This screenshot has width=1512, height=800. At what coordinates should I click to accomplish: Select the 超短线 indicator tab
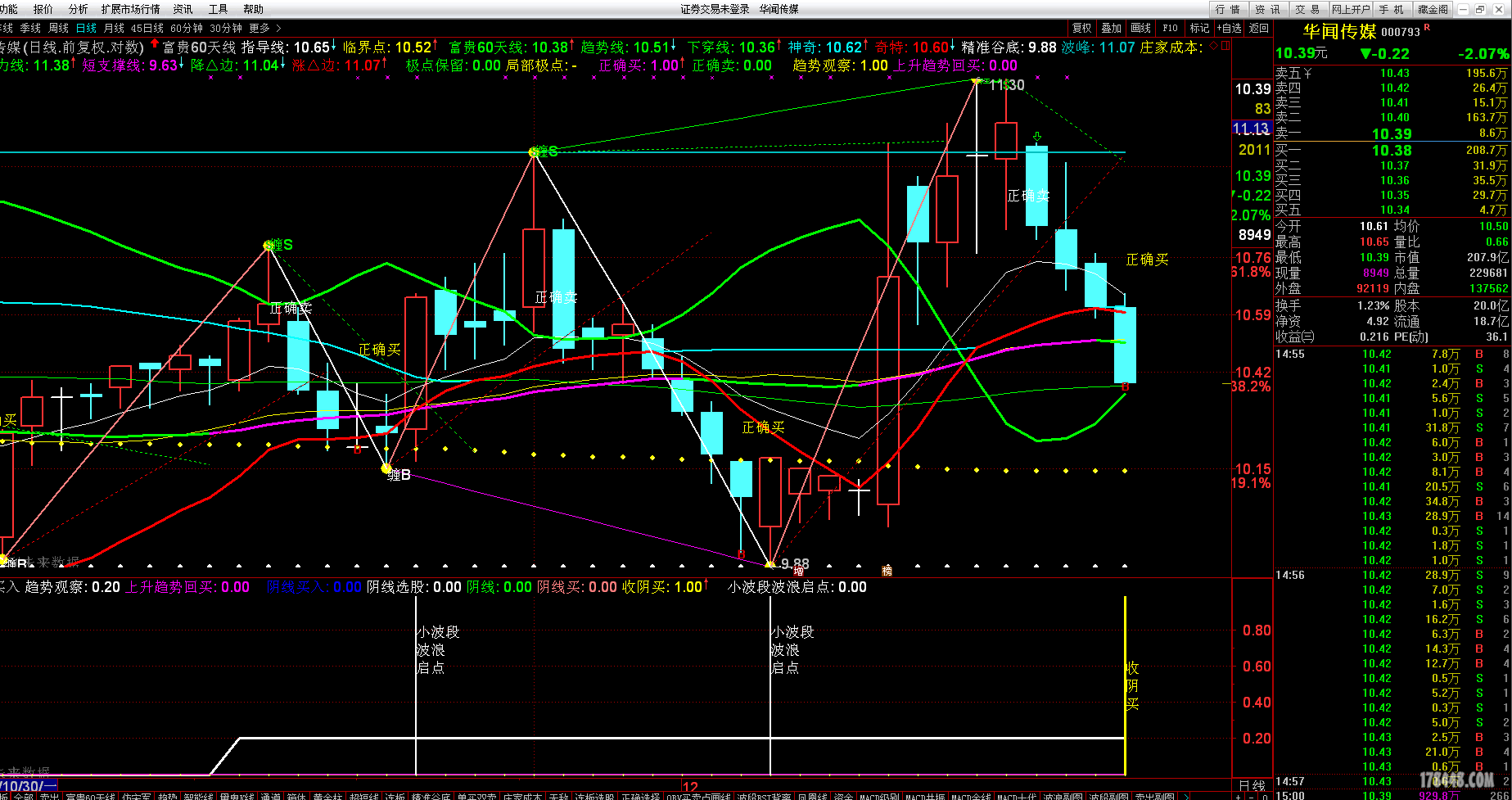pos(363,795)
